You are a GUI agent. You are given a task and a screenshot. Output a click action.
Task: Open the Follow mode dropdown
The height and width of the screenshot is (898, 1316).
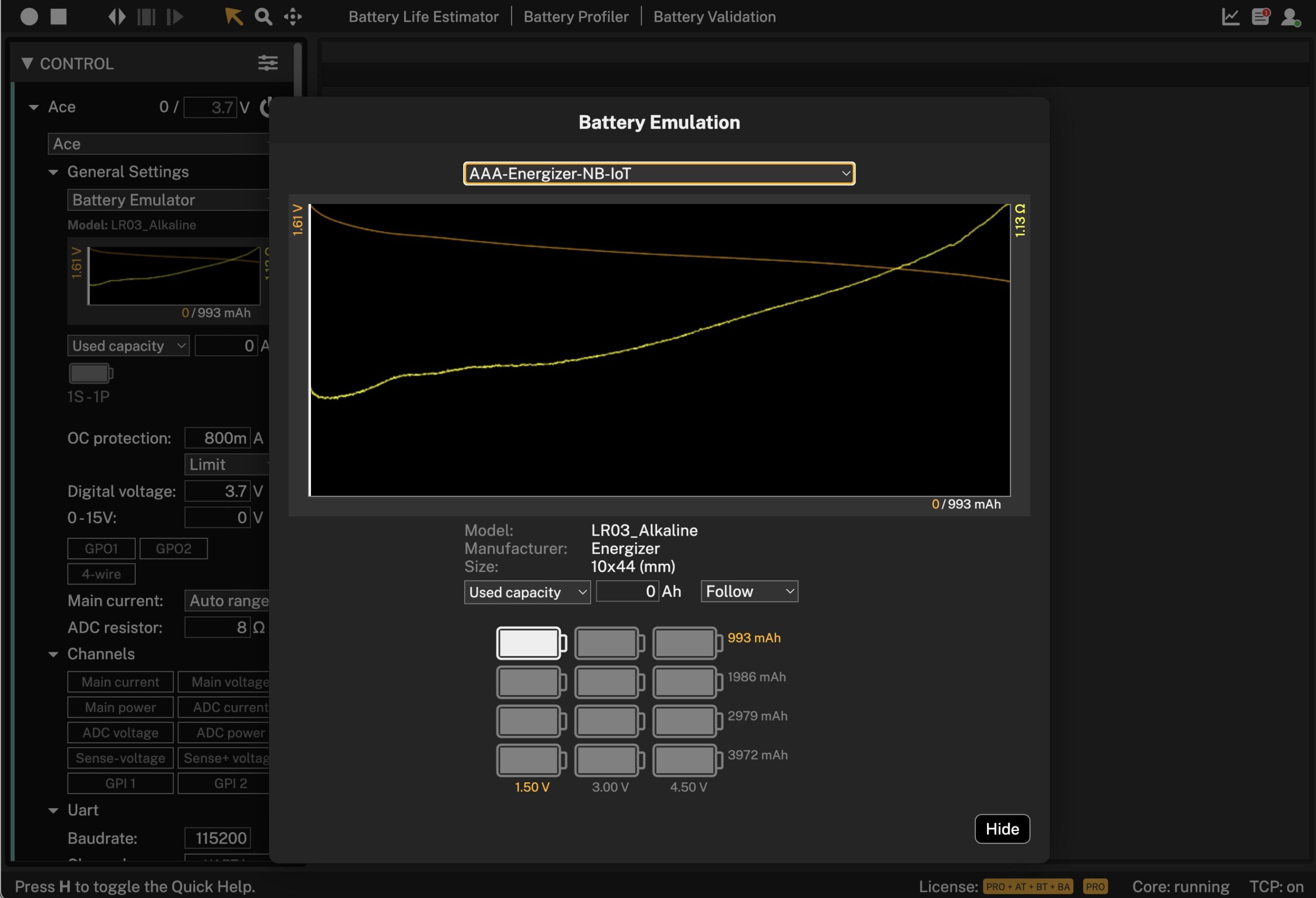click(x=748, y=591)
